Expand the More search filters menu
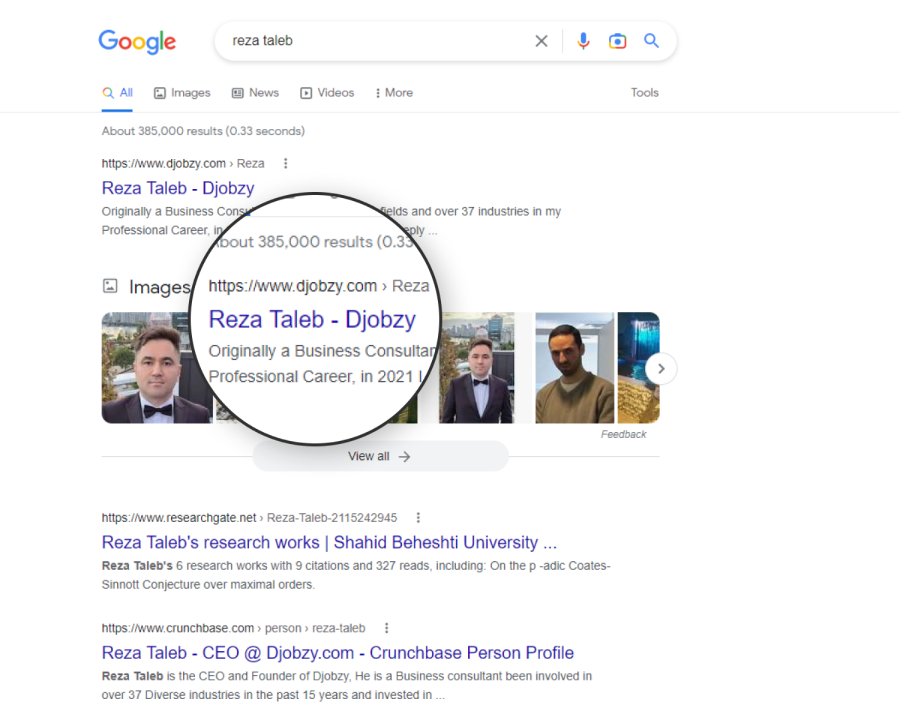Image resolution: width=900 pixels, height=720 pixels. (x=393, y=93)
